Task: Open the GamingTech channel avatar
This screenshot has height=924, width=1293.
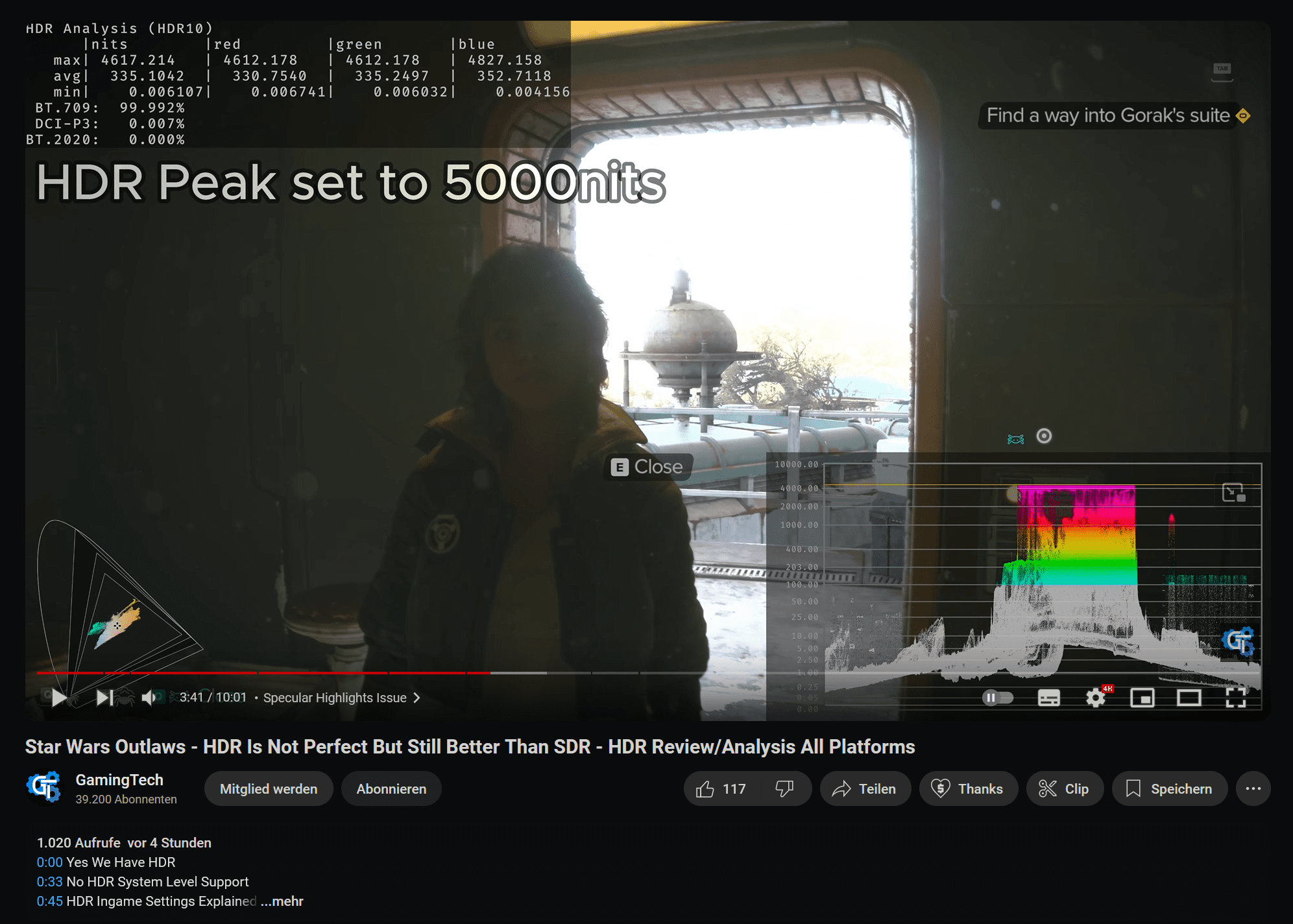Action: pos(43,787)
